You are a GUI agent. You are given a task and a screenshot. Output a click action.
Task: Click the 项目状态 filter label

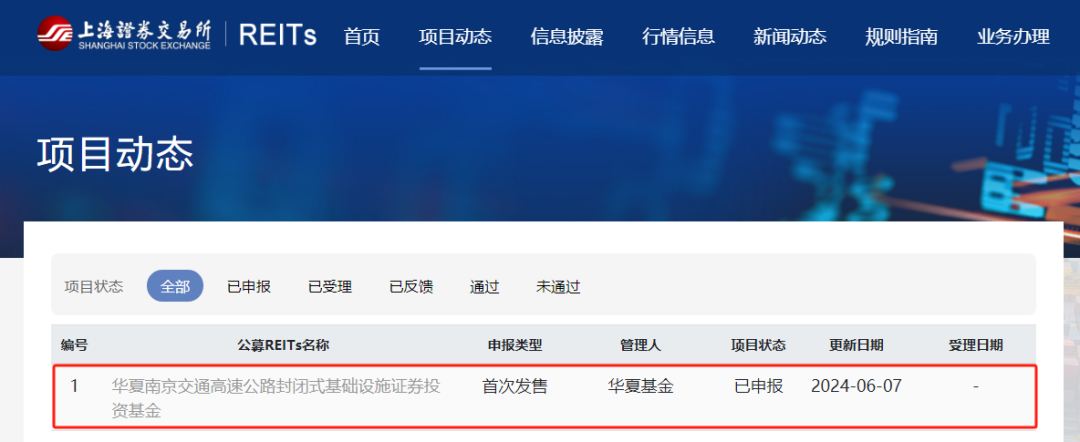94,287
